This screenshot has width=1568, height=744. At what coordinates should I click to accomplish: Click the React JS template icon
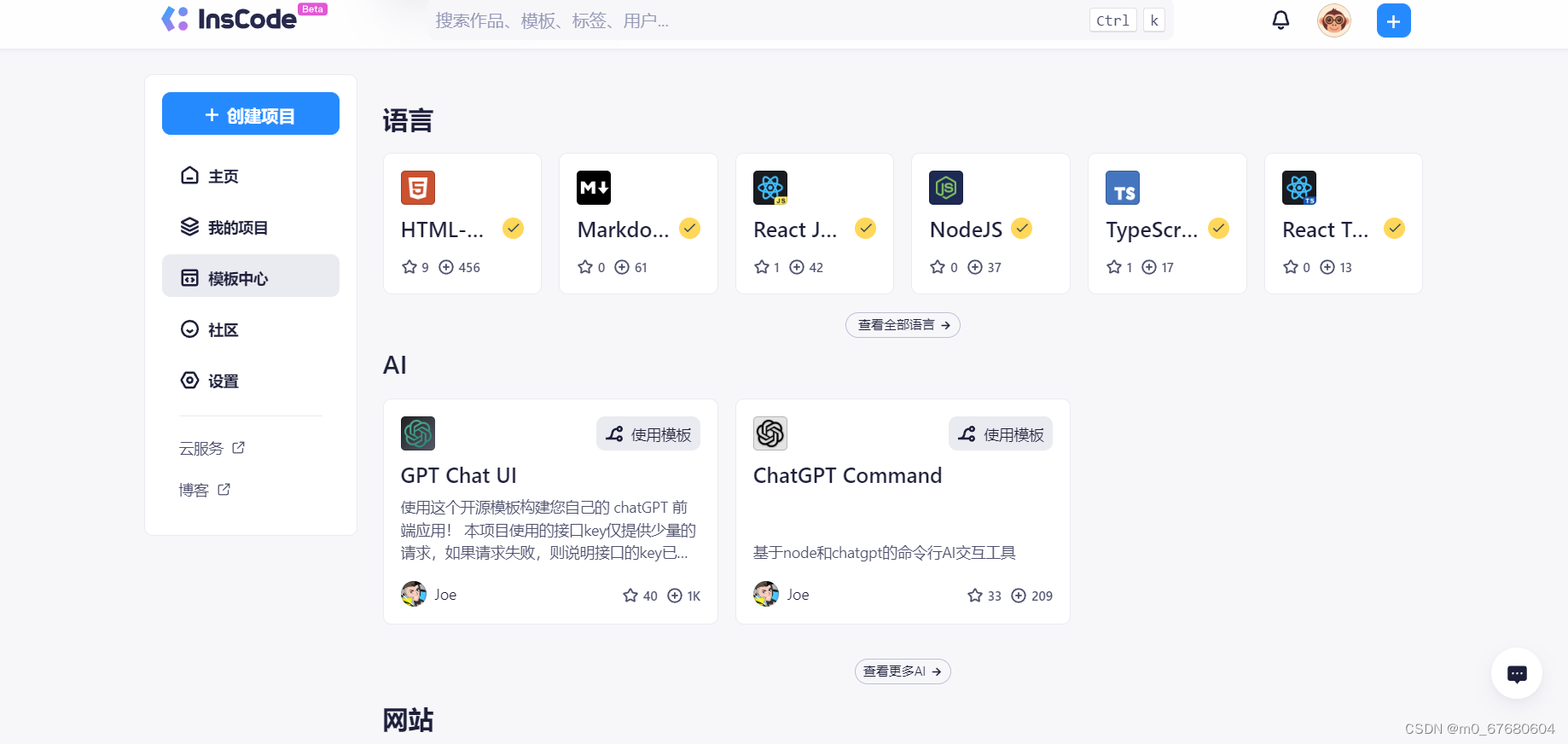pos(770,188)
